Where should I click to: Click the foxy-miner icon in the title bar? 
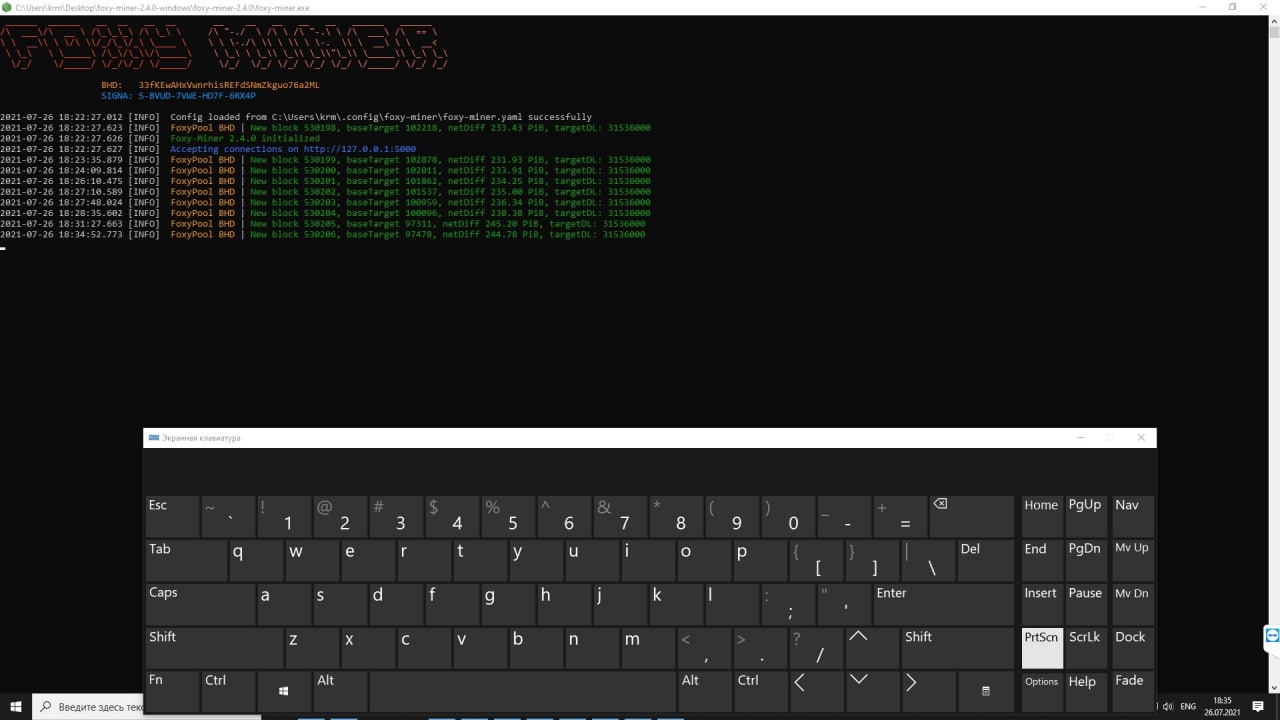(x=7, y=7)
